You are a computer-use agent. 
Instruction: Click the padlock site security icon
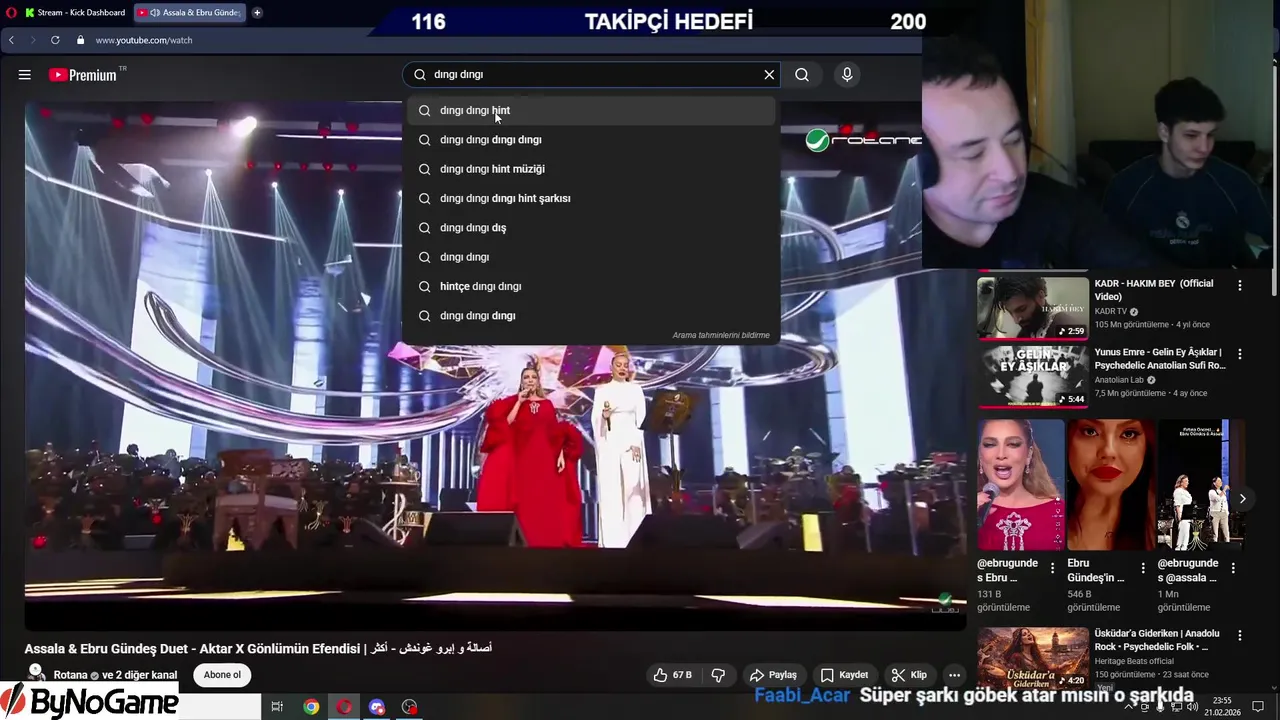coord(83,40)
